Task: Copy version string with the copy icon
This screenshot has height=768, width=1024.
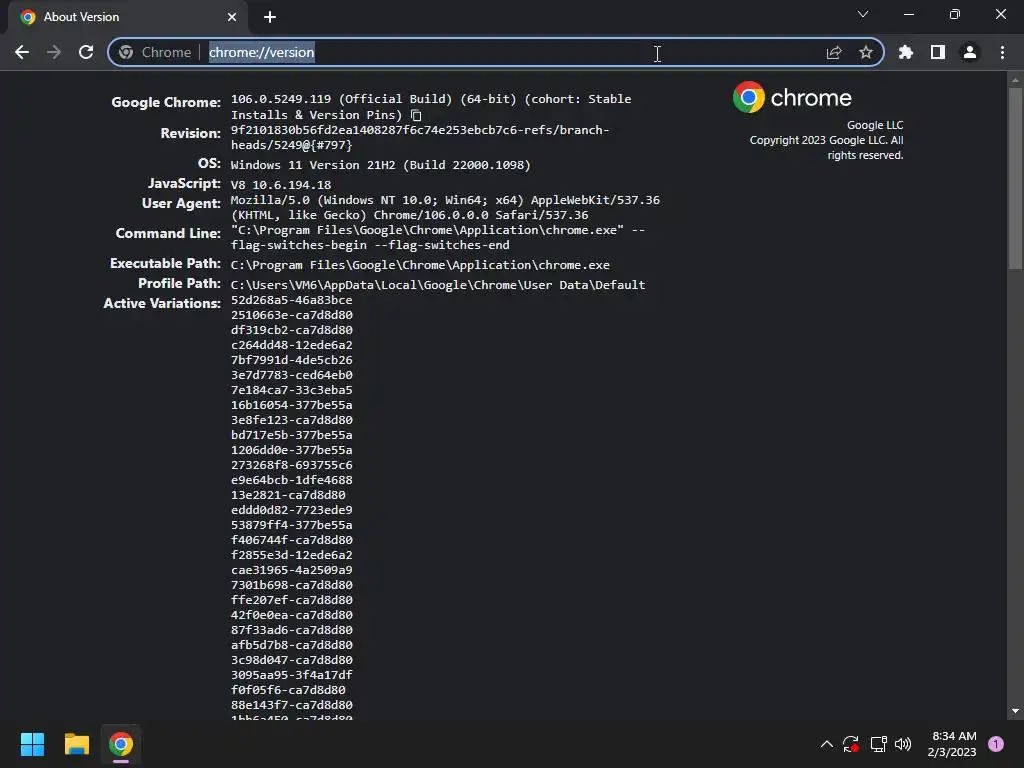Action: 416,116
